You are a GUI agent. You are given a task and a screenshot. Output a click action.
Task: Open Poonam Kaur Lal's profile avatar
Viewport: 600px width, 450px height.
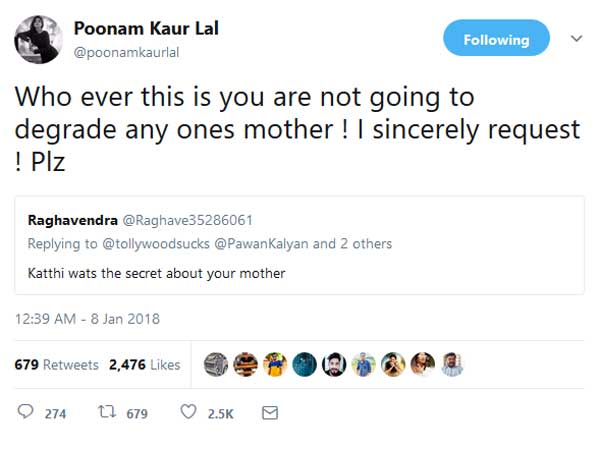click(x=40, y=40)
